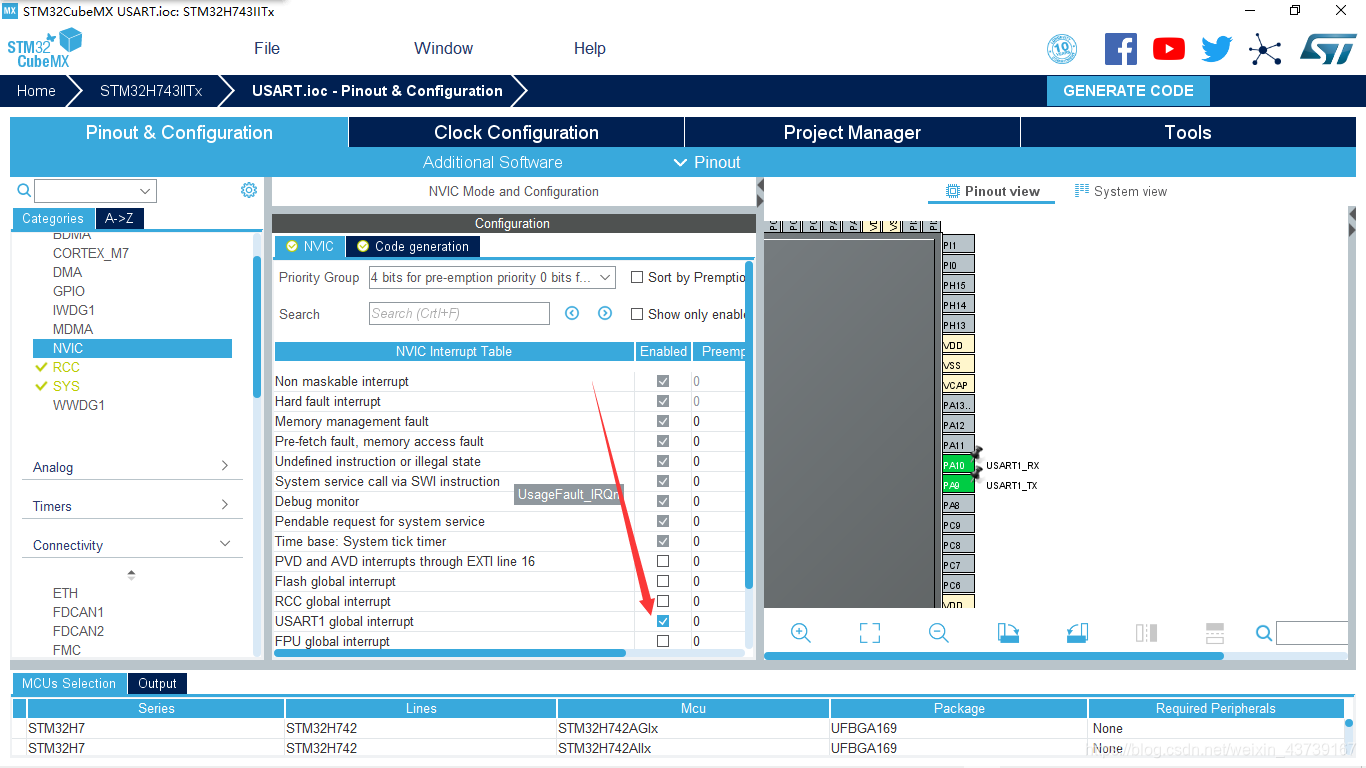1366x768 pixels.
Task: Rotate pinout clockwise icon
Action: coord(1008,633)
